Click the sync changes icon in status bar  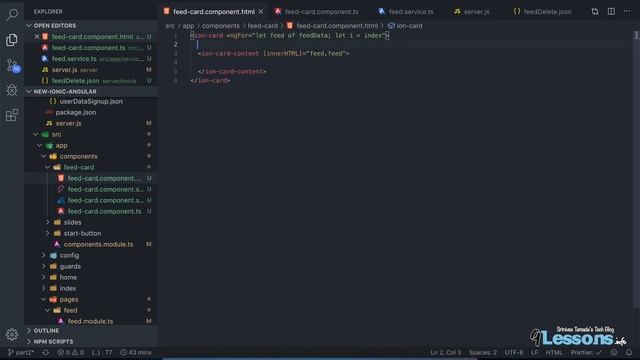point(46,352)
